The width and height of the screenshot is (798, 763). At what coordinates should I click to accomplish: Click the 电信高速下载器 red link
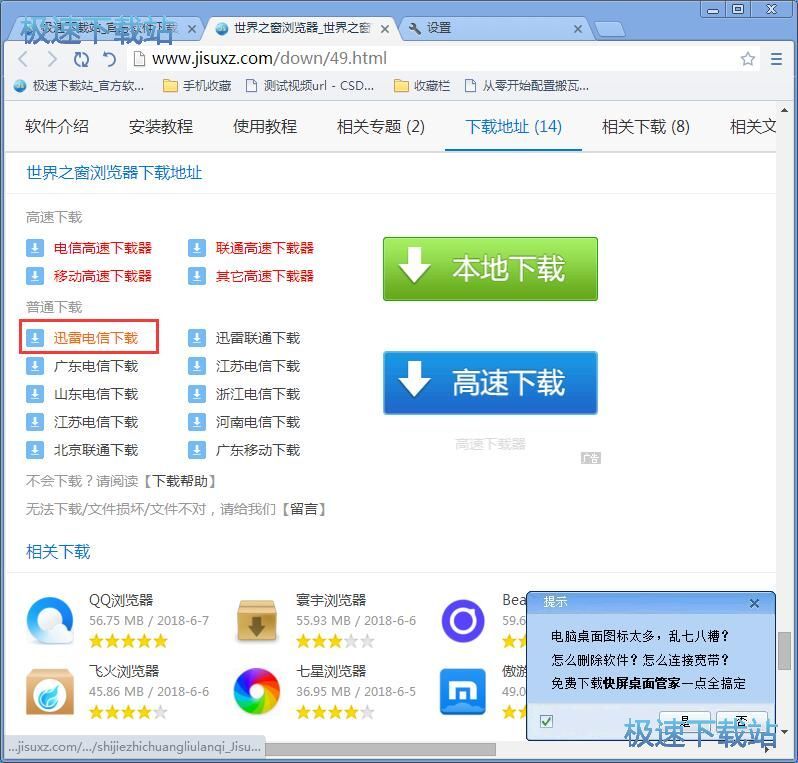103,248
